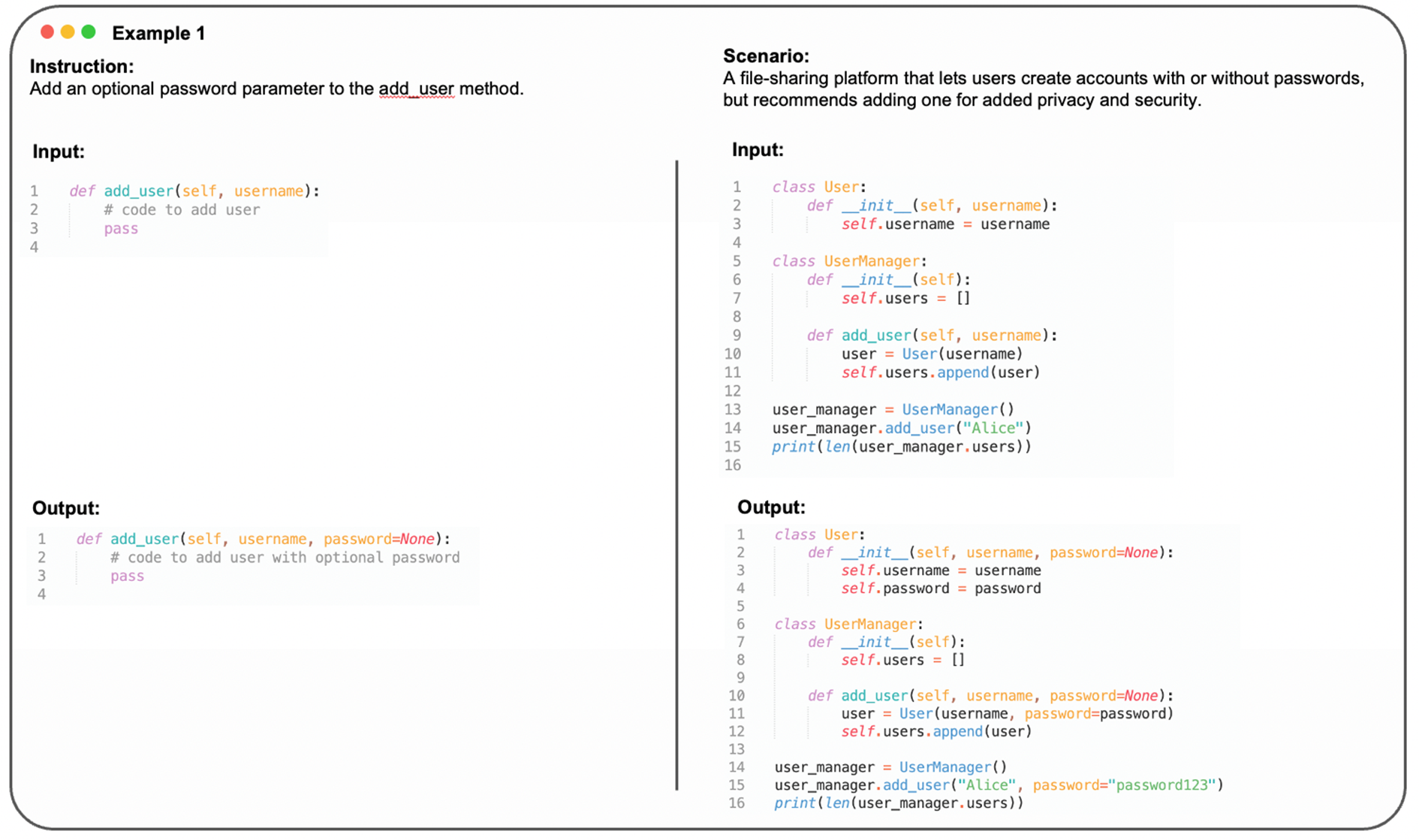Image resolution: width=1419 pixels, height=840 pixels.
Task: Click "# code to add user with optional password"
Action: click(285, 557)
